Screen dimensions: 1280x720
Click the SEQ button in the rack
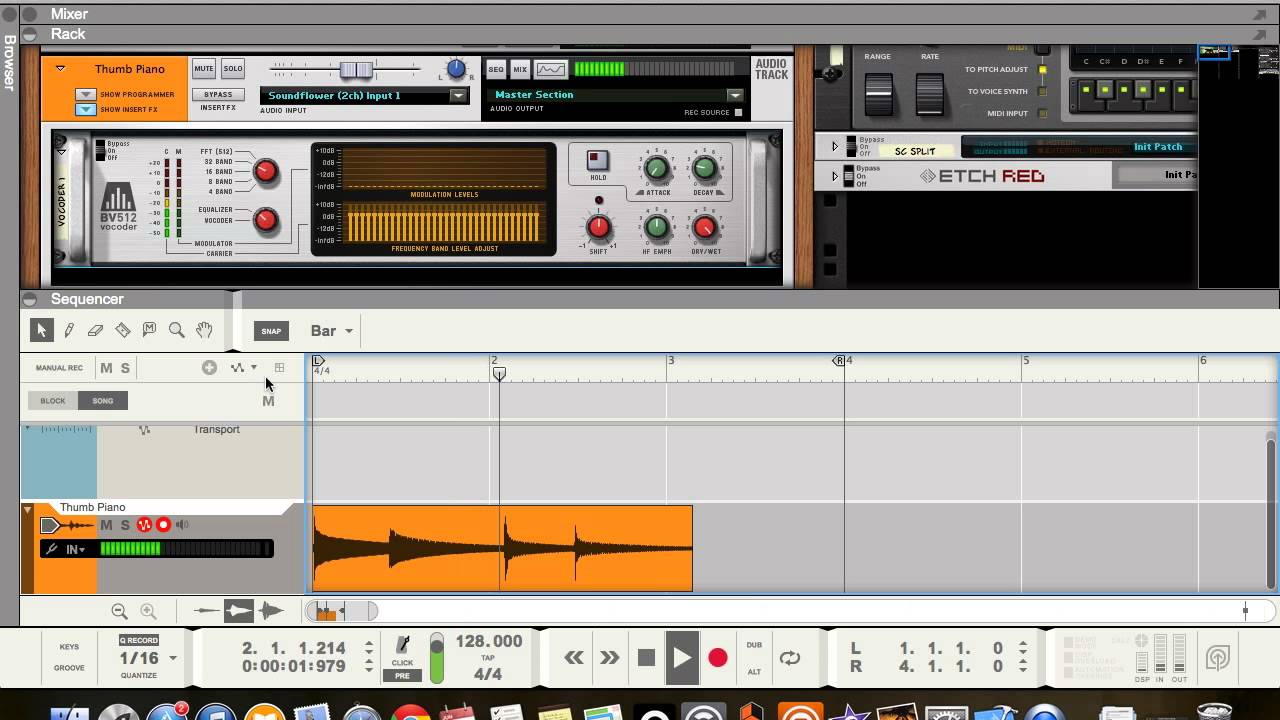[496, 69]
